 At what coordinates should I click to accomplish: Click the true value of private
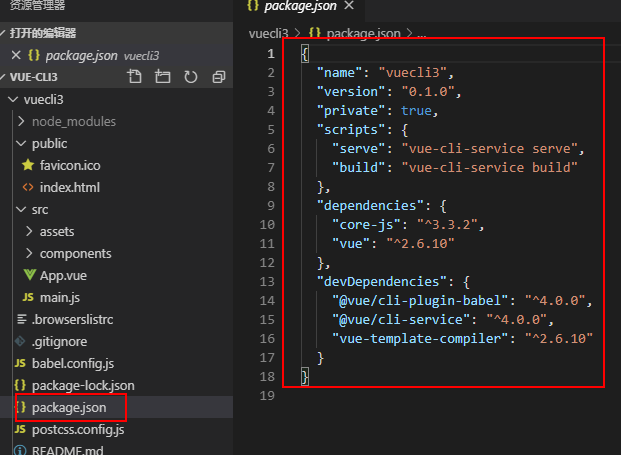[416, 110]
